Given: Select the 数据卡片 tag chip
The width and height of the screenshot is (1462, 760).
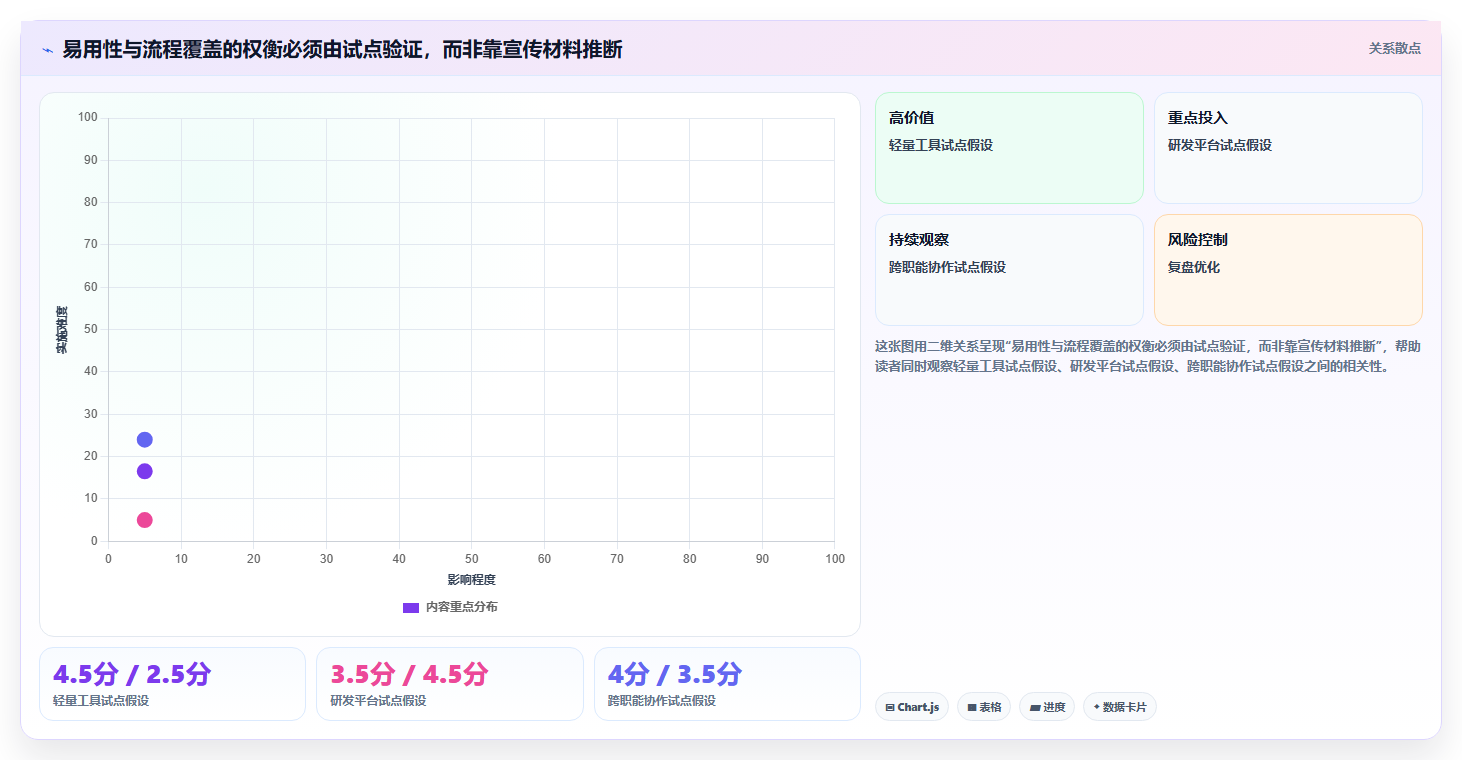Looking at the screenshot, I should 1120,707.
